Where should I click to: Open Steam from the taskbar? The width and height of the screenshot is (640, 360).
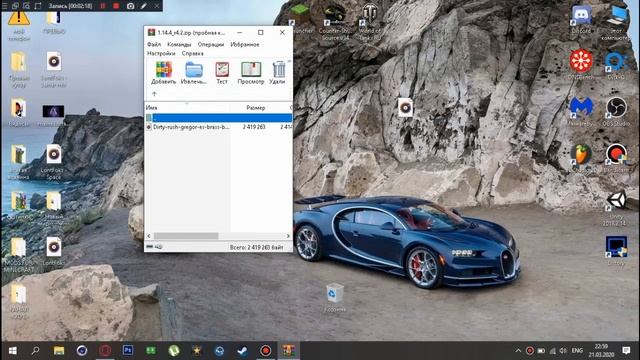coord(242,351)
